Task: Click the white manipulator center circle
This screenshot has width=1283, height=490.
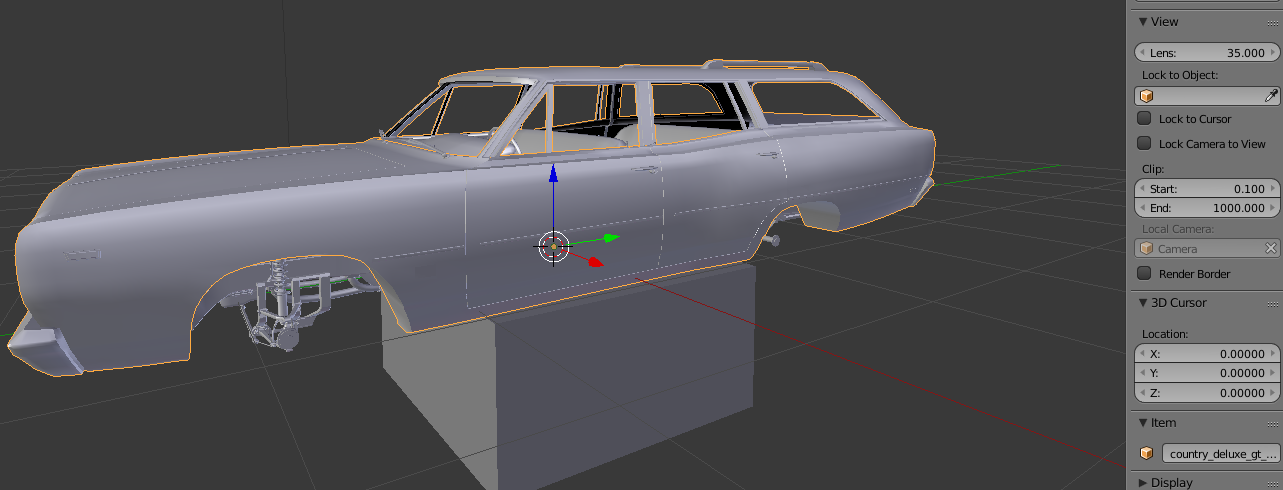Action: pos(553,246)
